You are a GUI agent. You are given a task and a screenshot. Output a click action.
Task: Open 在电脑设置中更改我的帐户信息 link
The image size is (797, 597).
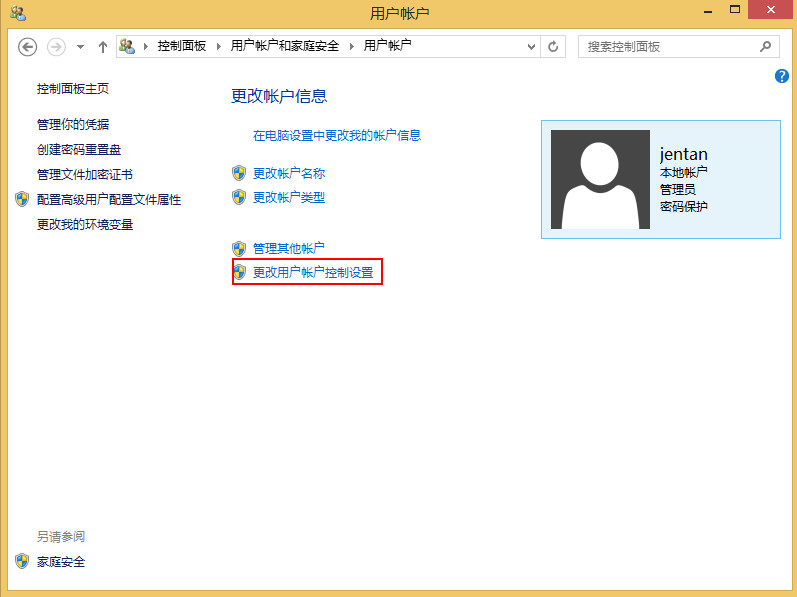point(336,135)
